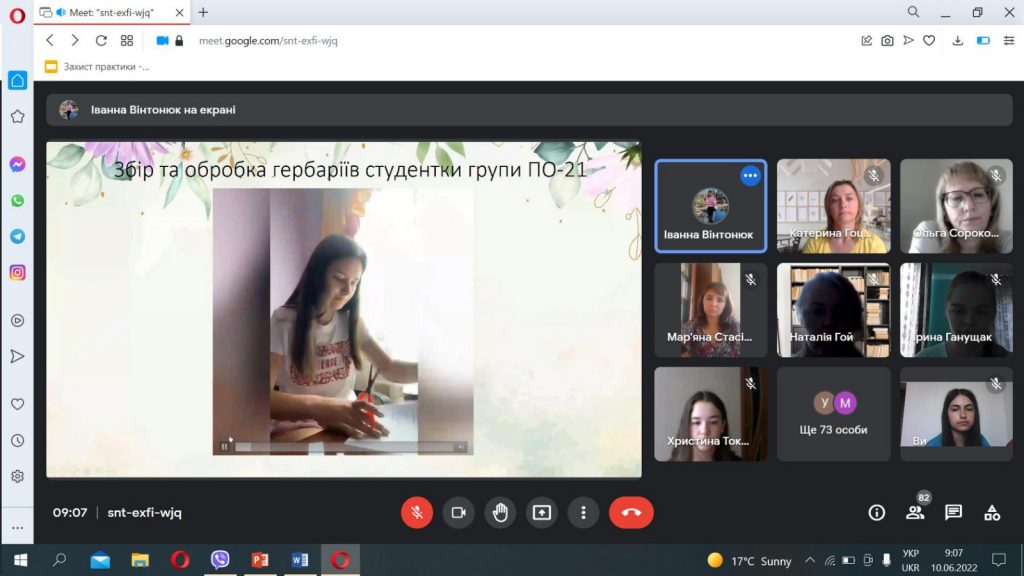Open the meeting details info icon
The height and width of the screenshot is (576, 1024).
[x=876, y=513]
